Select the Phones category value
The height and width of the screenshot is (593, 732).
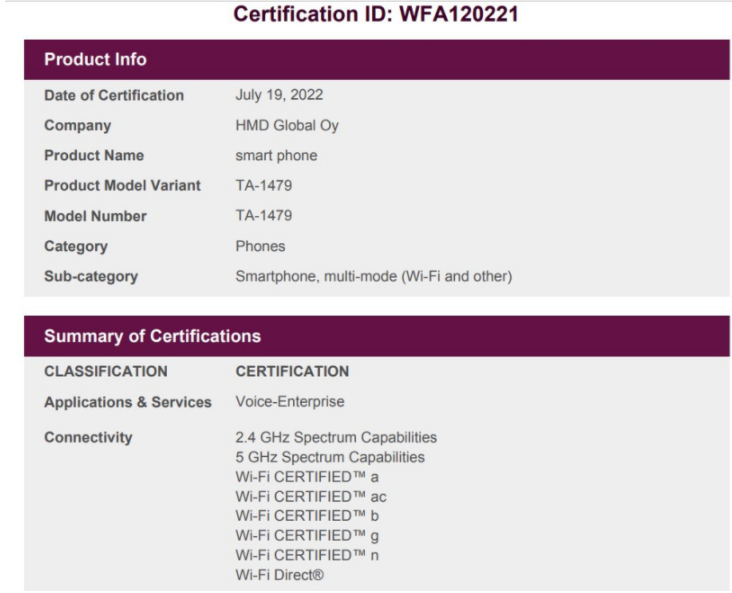point(260,246)
